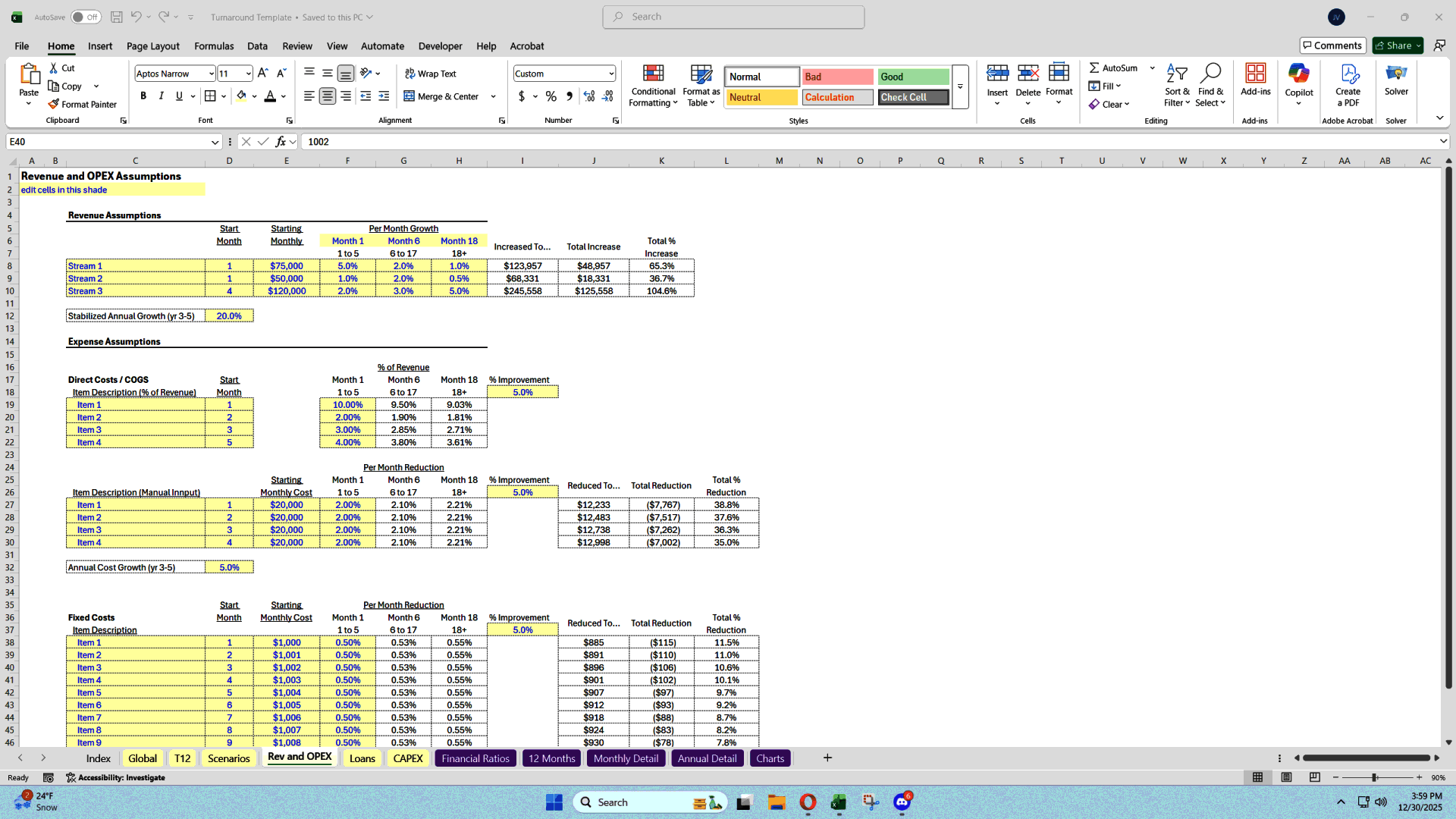1456x819 pixels.
Task: Open the font name dropdown
Action: (x=210, y=73)
